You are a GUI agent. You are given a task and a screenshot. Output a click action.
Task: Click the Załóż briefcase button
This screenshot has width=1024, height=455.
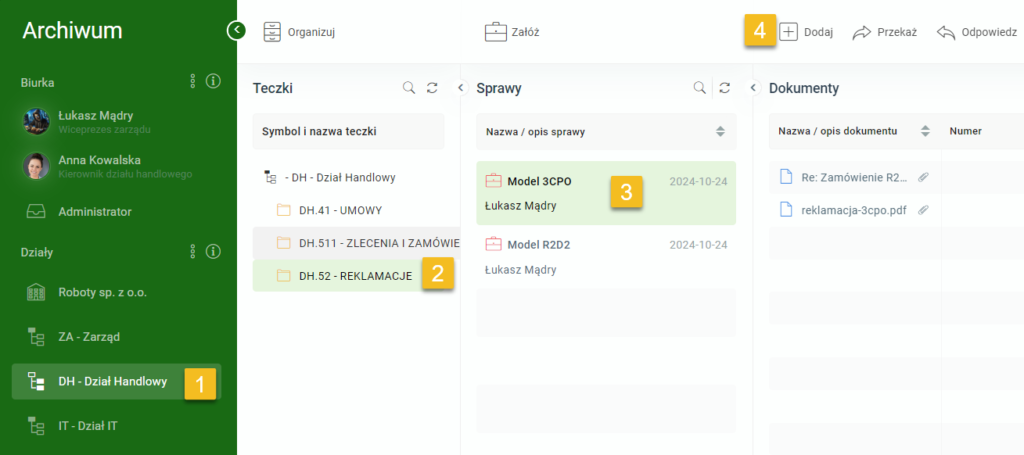pyautogui.click(x=511, y=32)
